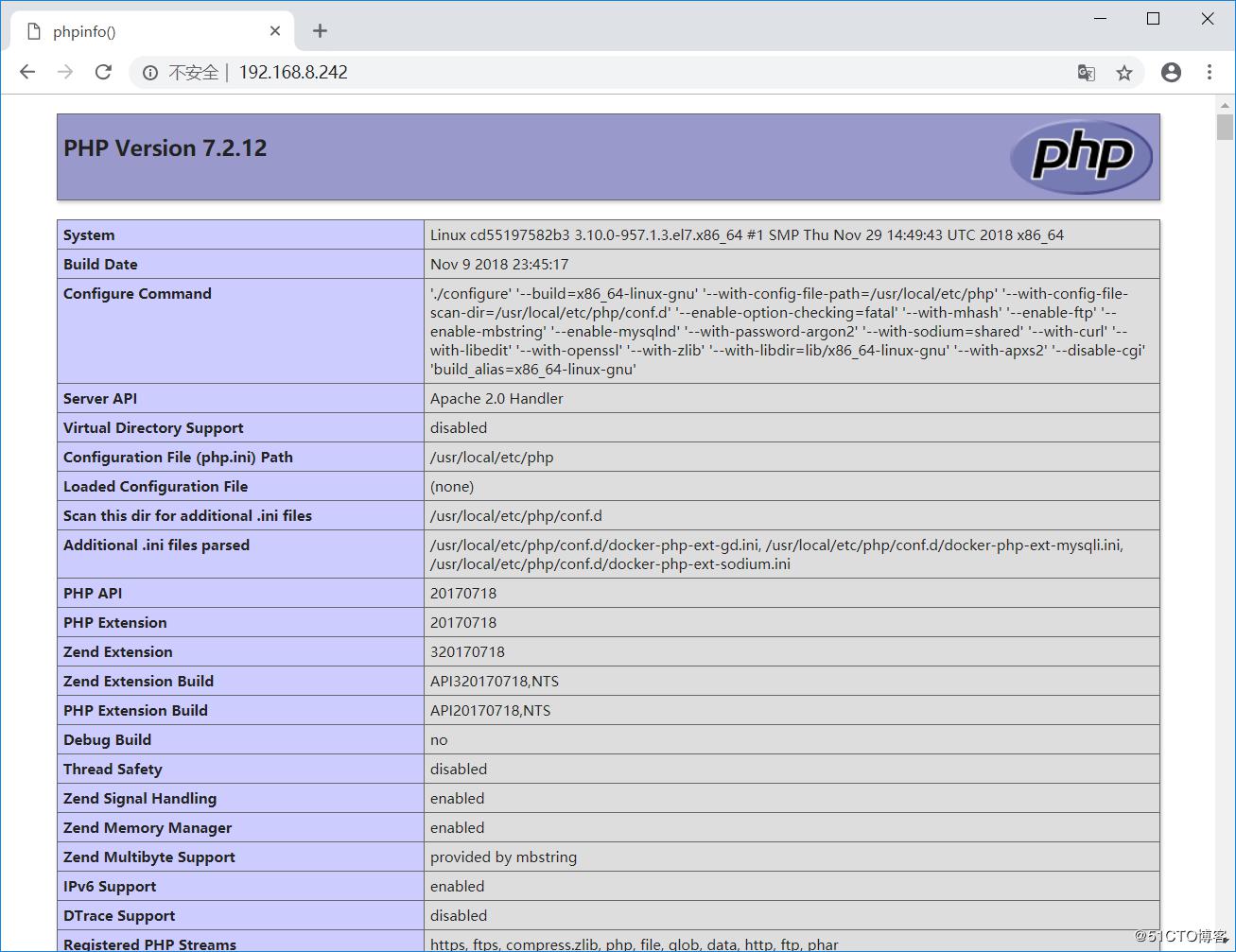Minimize the browser window
The width and height of the screenshot is (1236, 952).
1101,19
